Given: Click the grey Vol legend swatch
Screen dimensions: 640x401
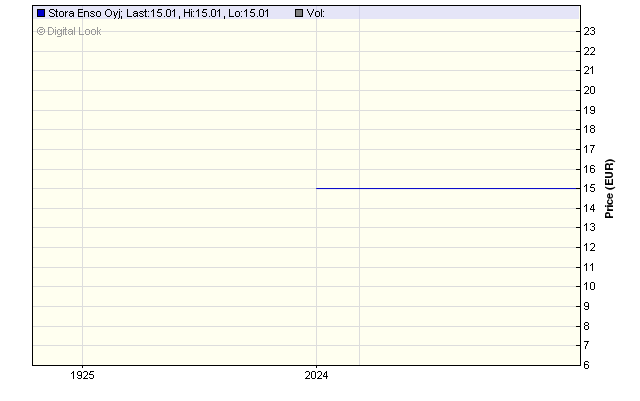Looking at the screenshot, I should click(x=299, y=13).
